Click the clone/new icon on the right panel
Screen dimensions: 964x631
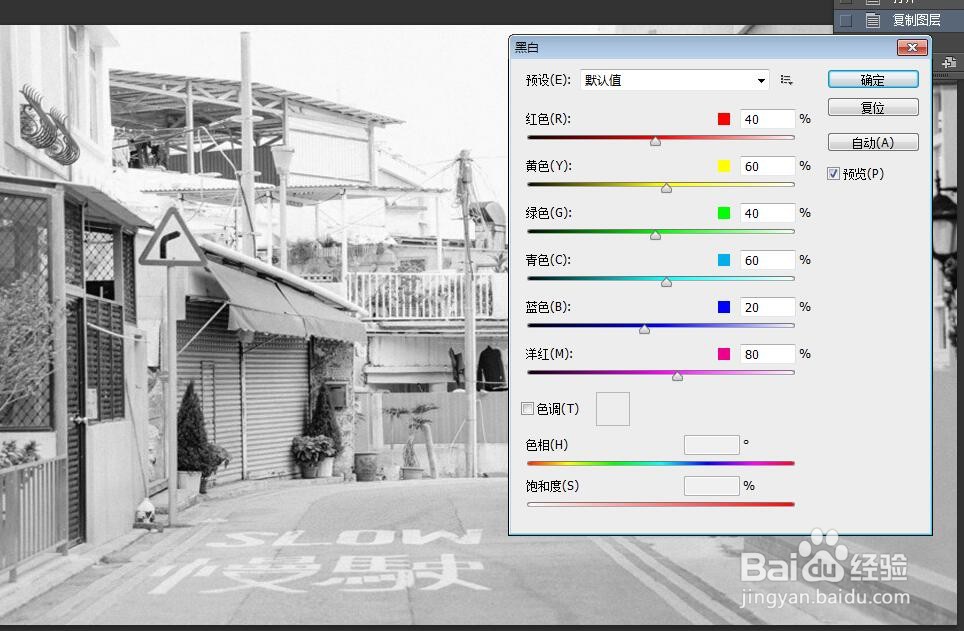point(948,62)
